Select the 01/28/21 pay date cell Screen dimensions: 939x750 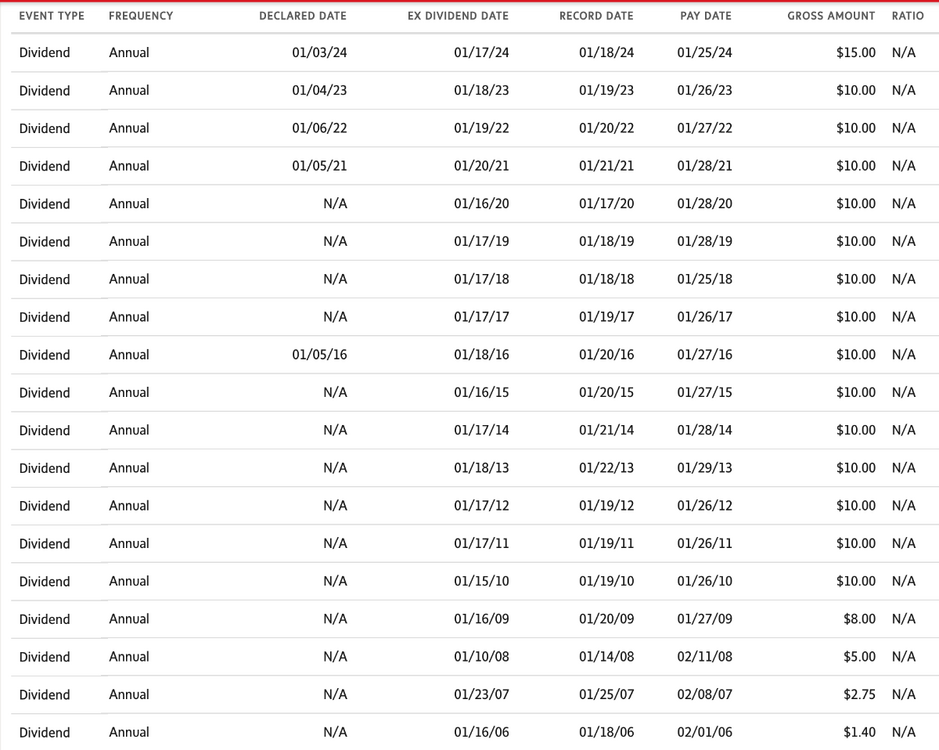click(x=704, y=166)
